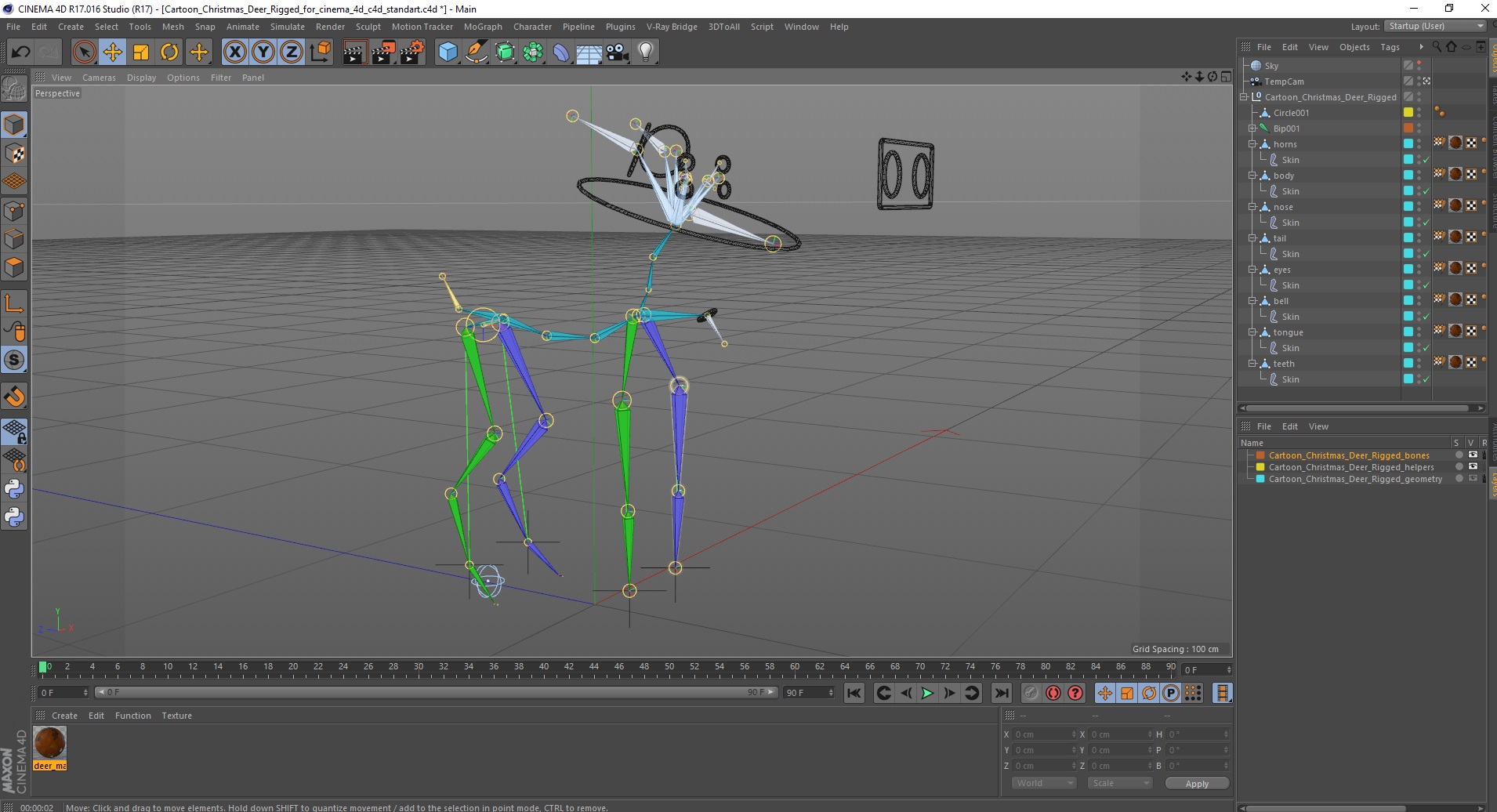Viewport: 1497px width, 812px height.
Task: Activate the Scale tool
Action: tap(141, 53)
